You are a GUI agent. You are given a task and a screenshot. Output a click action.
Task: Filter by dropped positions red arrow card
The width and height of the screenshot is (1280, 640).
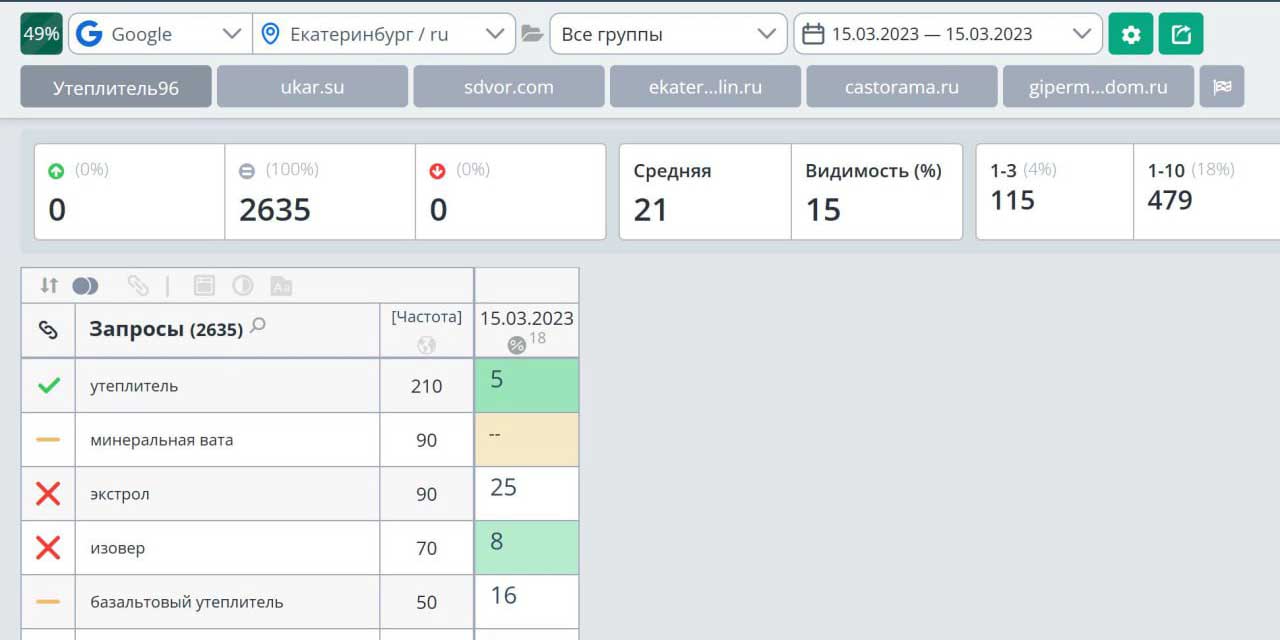[x=510, y=192]
